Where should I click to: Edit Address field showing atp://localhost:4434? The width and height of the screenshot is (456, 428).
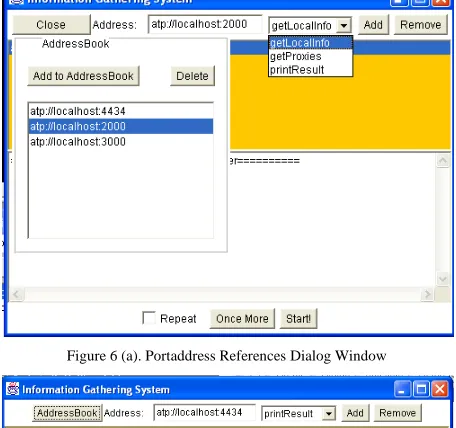click(205, 413)
